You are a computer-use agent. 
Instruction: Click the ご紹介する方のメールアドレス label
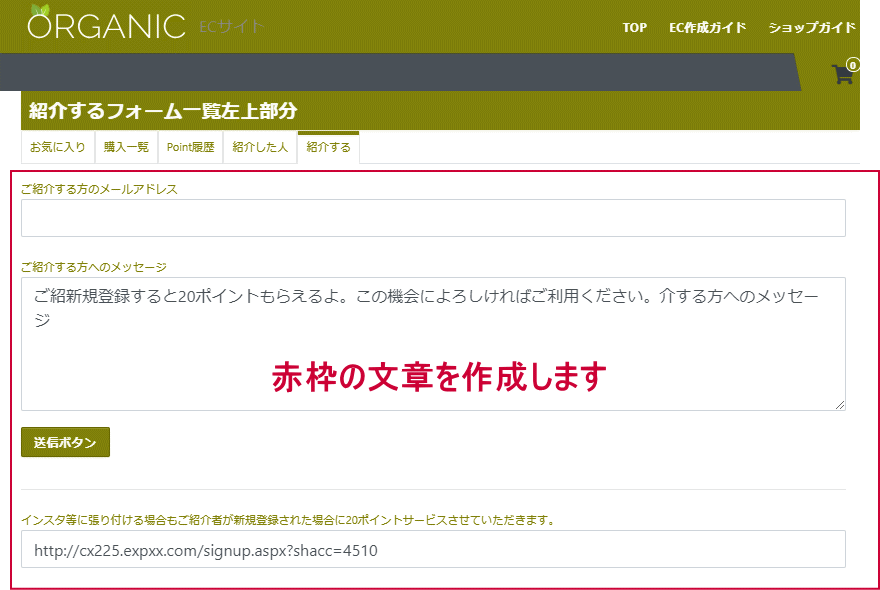(99, 189)
